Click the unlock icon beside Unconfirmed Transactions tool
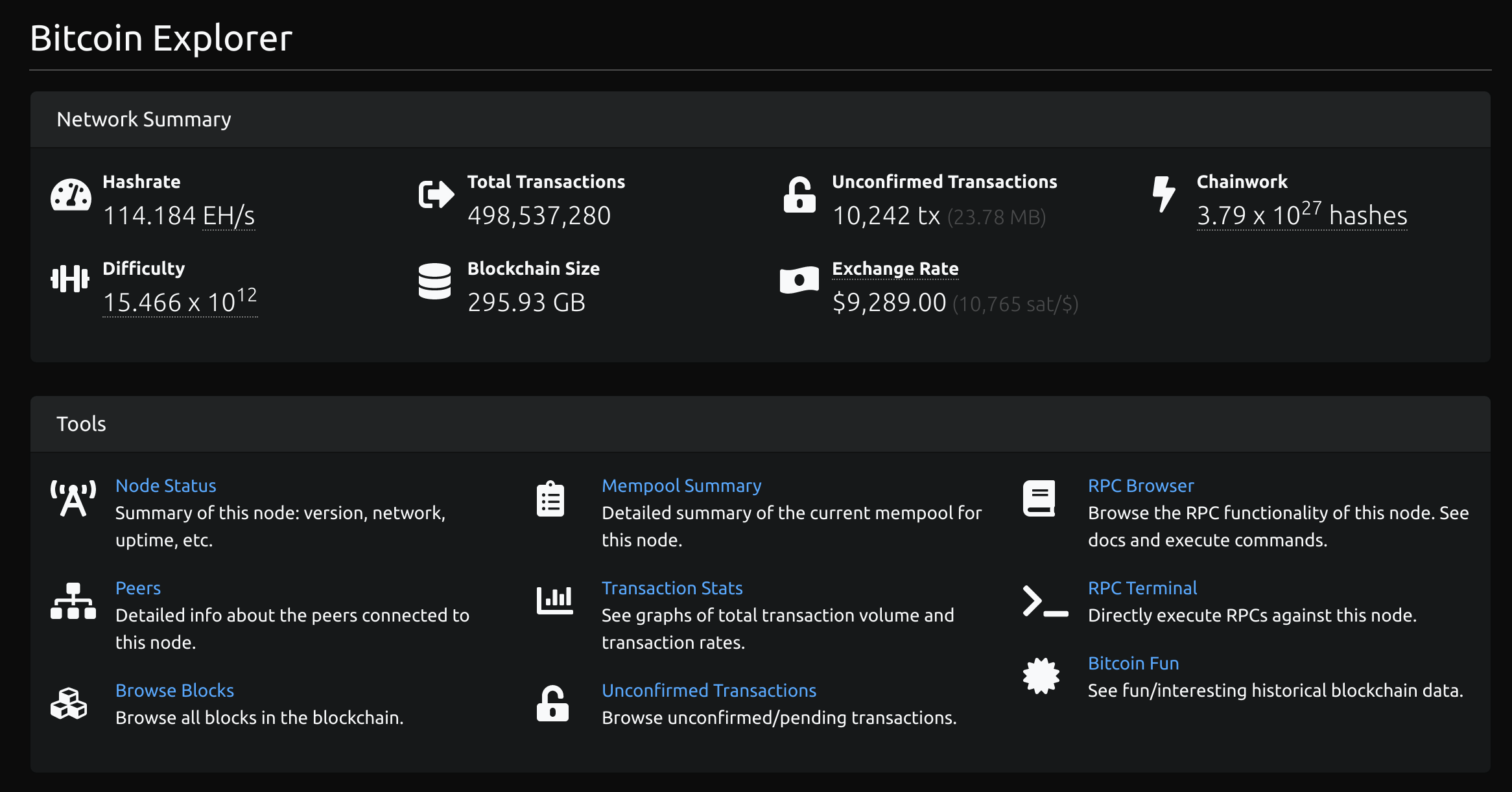This screenshot has width=1512, height=792. click(552, 703)
